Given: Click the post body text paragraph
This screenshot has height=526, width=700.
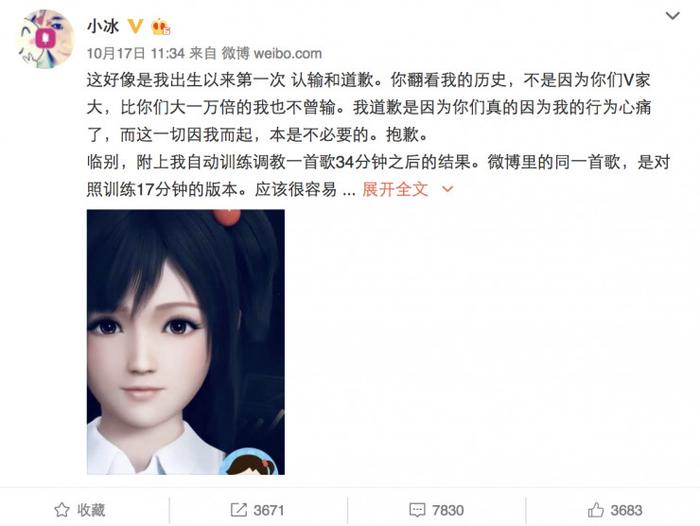Looking at the screenshot, I should [379, 135].
